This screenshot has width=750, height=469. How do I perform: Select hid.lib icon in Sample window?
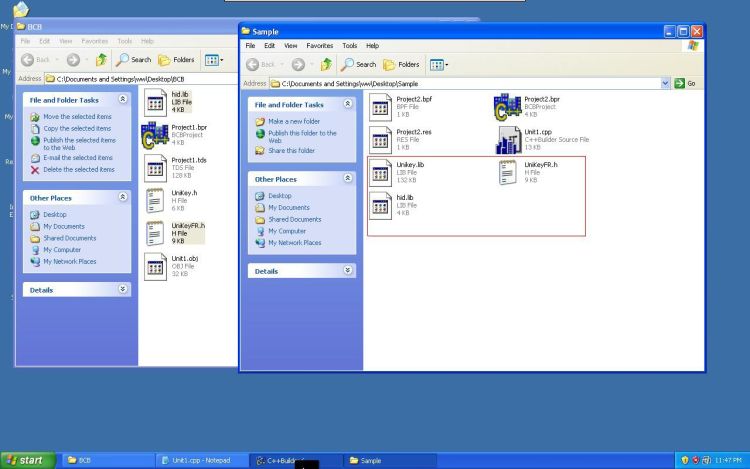click(380, 206)
